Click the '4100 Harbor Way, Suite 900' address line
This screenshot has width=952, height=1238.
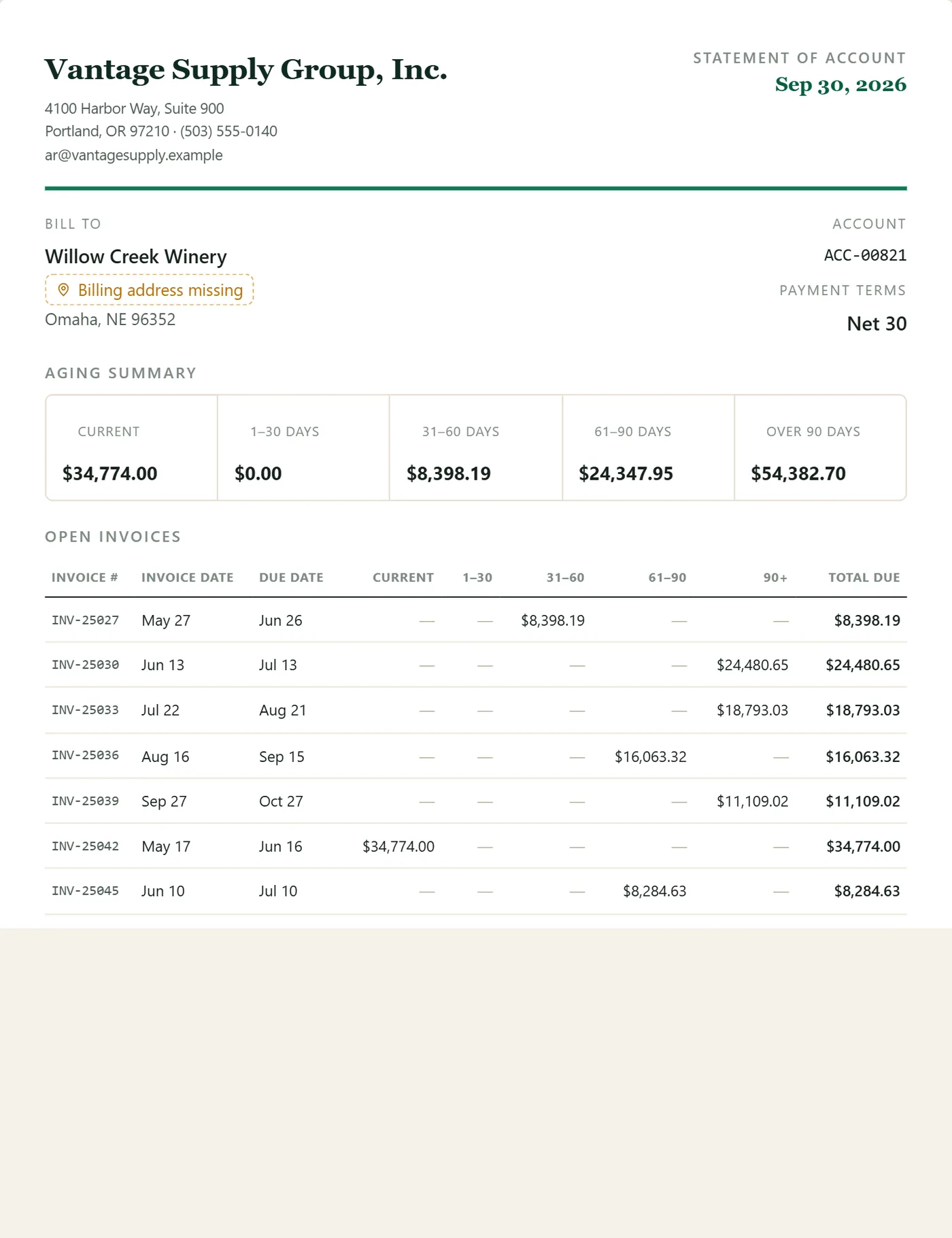[x=134, y=109]
